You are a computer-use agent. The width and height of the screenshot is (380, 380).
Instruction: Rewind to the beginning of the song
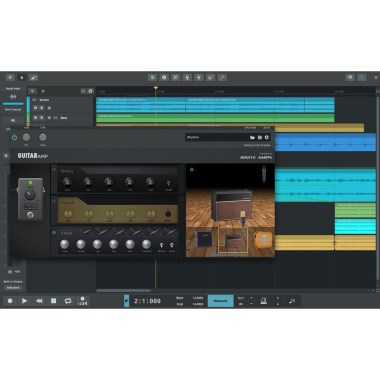pyautogui.click(x=39, y=301)
